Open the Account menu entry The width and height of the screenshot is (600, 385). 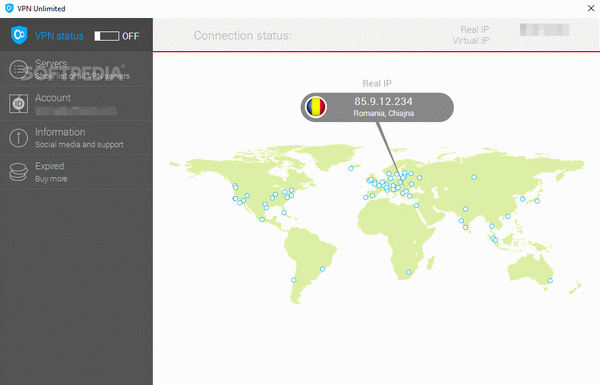pos(77,103)
